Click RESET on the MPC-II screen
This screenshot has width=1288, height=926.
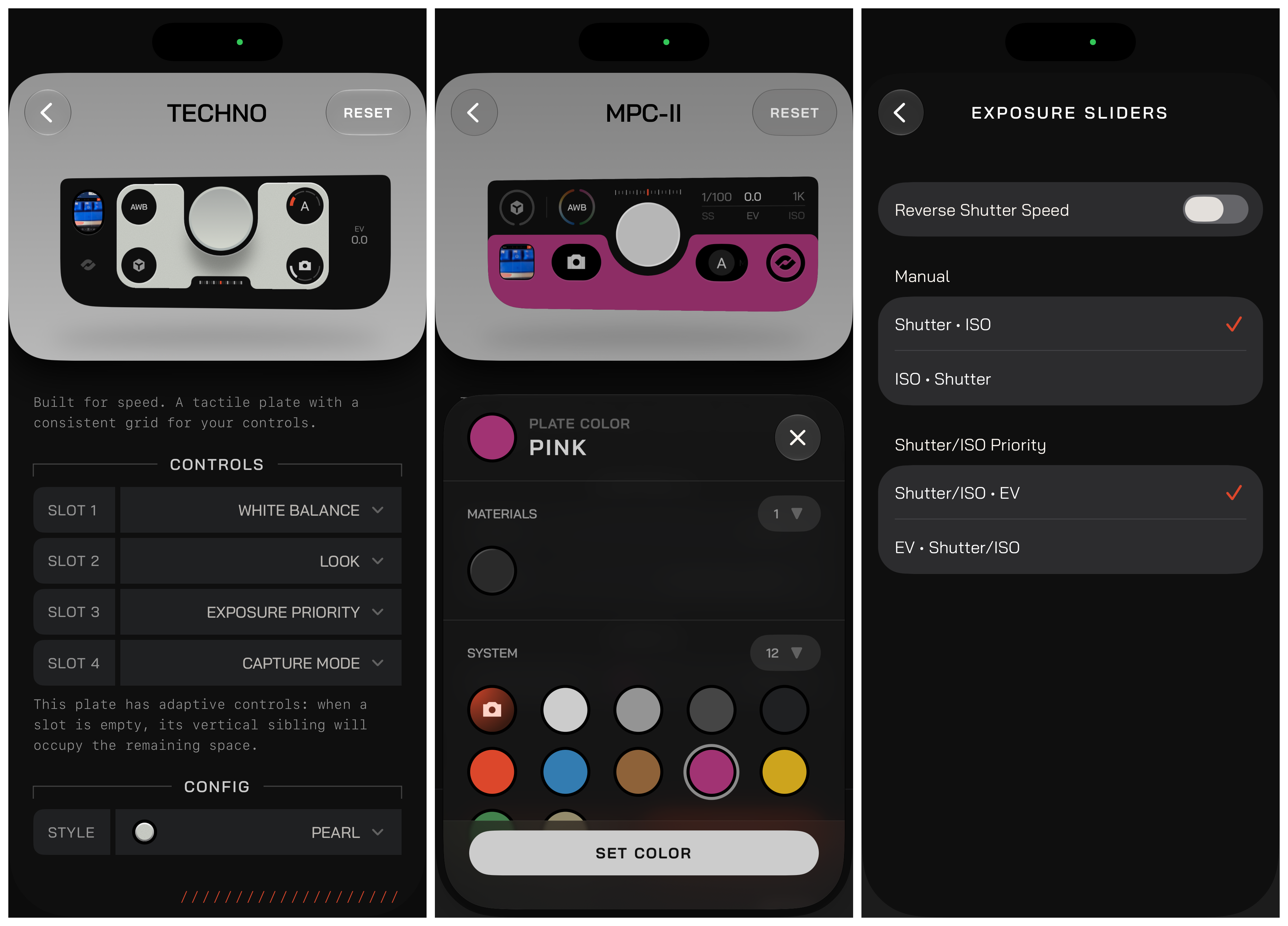794,112
